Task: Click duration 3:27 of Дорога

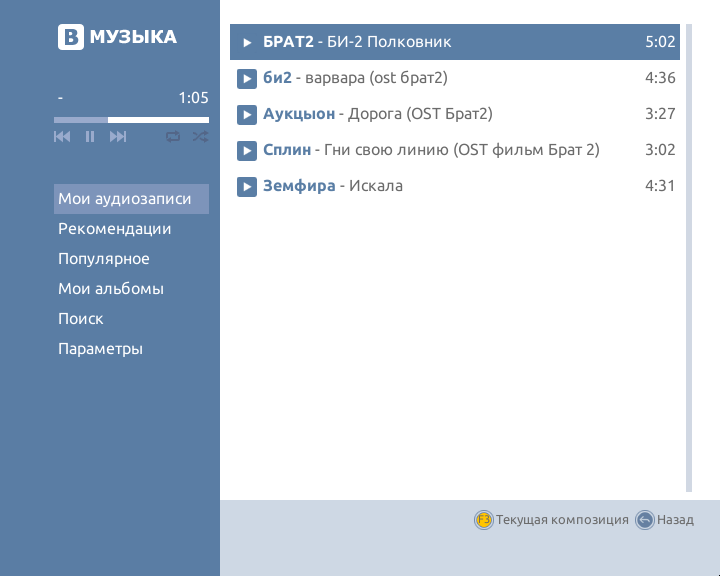Action: (x=660, y=113)
